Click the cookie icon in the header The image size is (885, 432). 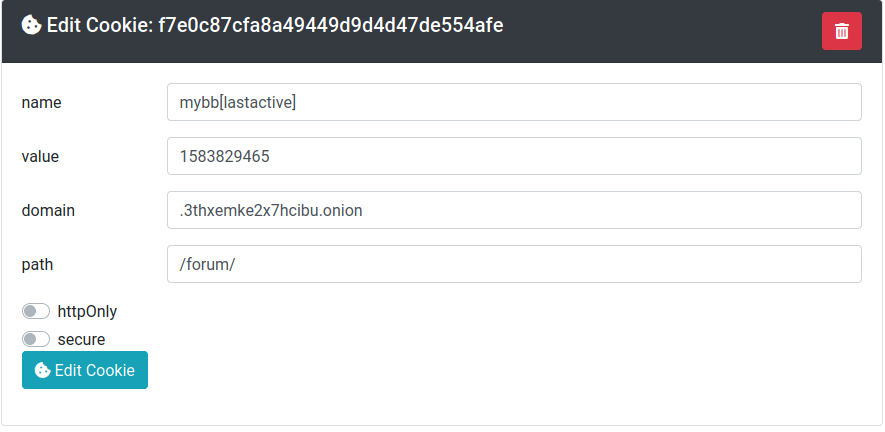[x=31, y=25]
